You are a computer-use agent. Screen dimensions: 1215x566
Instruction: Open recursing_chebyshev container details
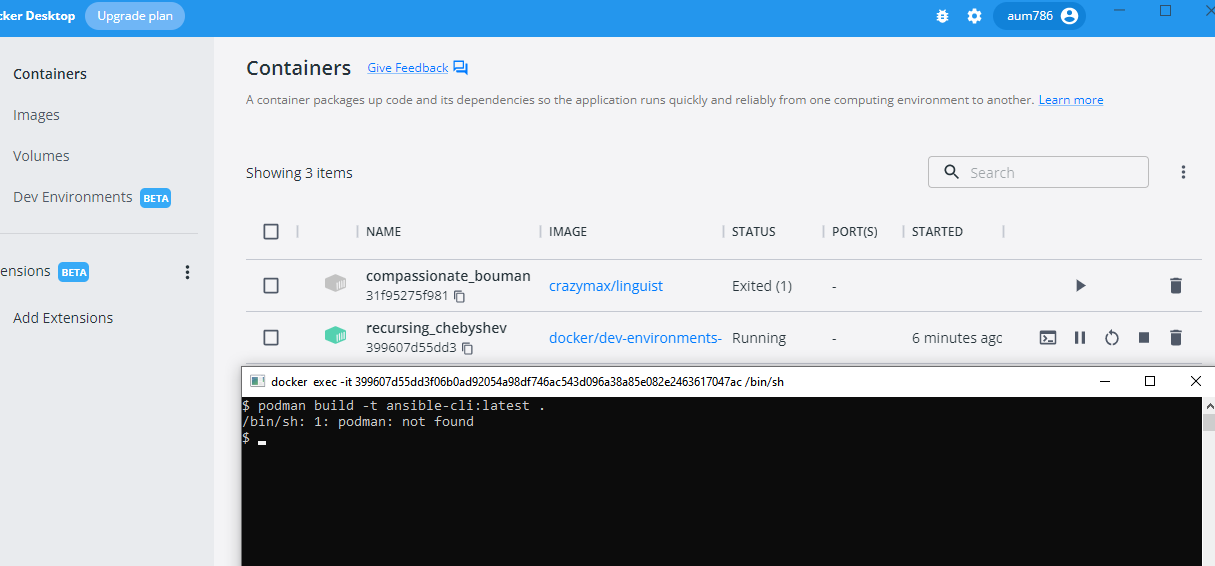pos(436,328)
